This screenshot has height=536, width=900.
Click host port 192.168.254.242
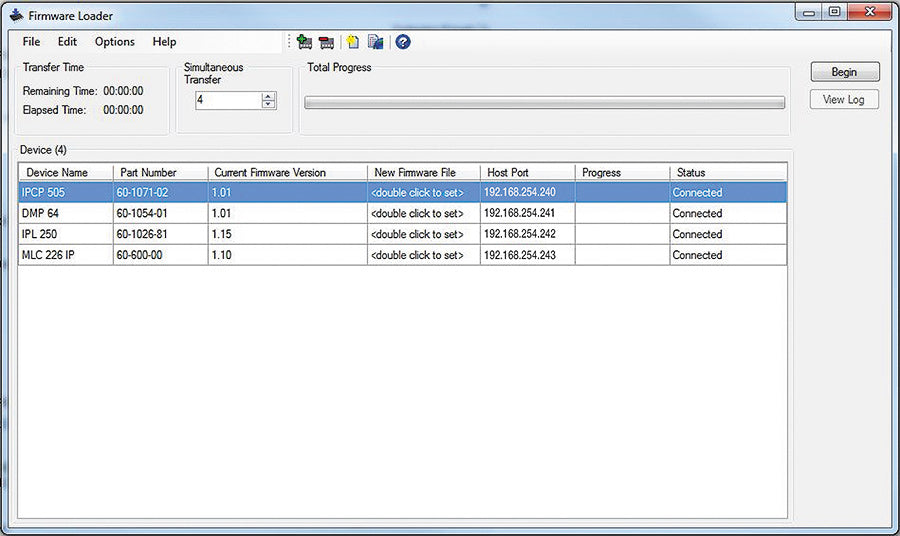coord(519,234)
